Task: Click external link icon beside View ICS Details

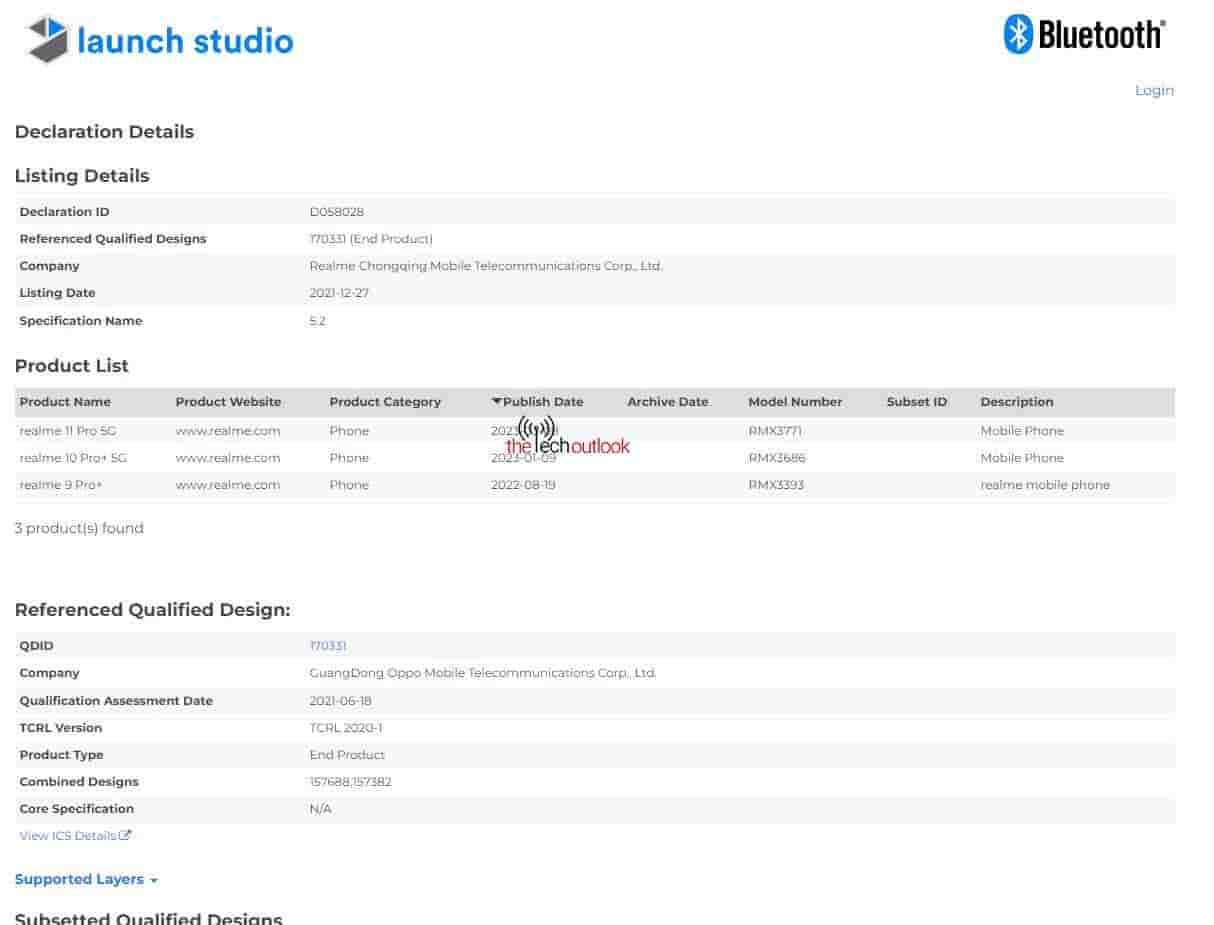Action: point(125,835)
